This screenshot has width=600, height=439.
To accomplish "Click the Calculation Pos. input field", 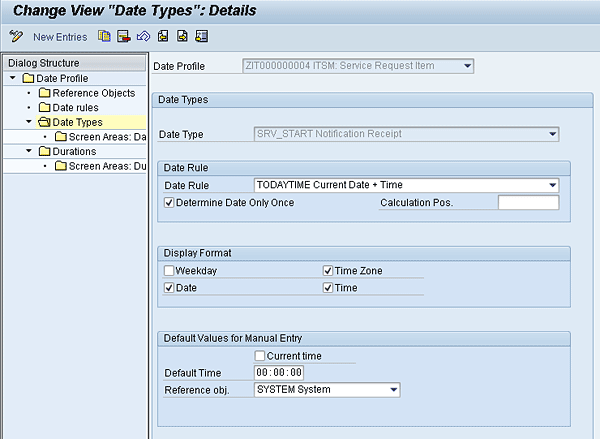I will coord(528,203).
